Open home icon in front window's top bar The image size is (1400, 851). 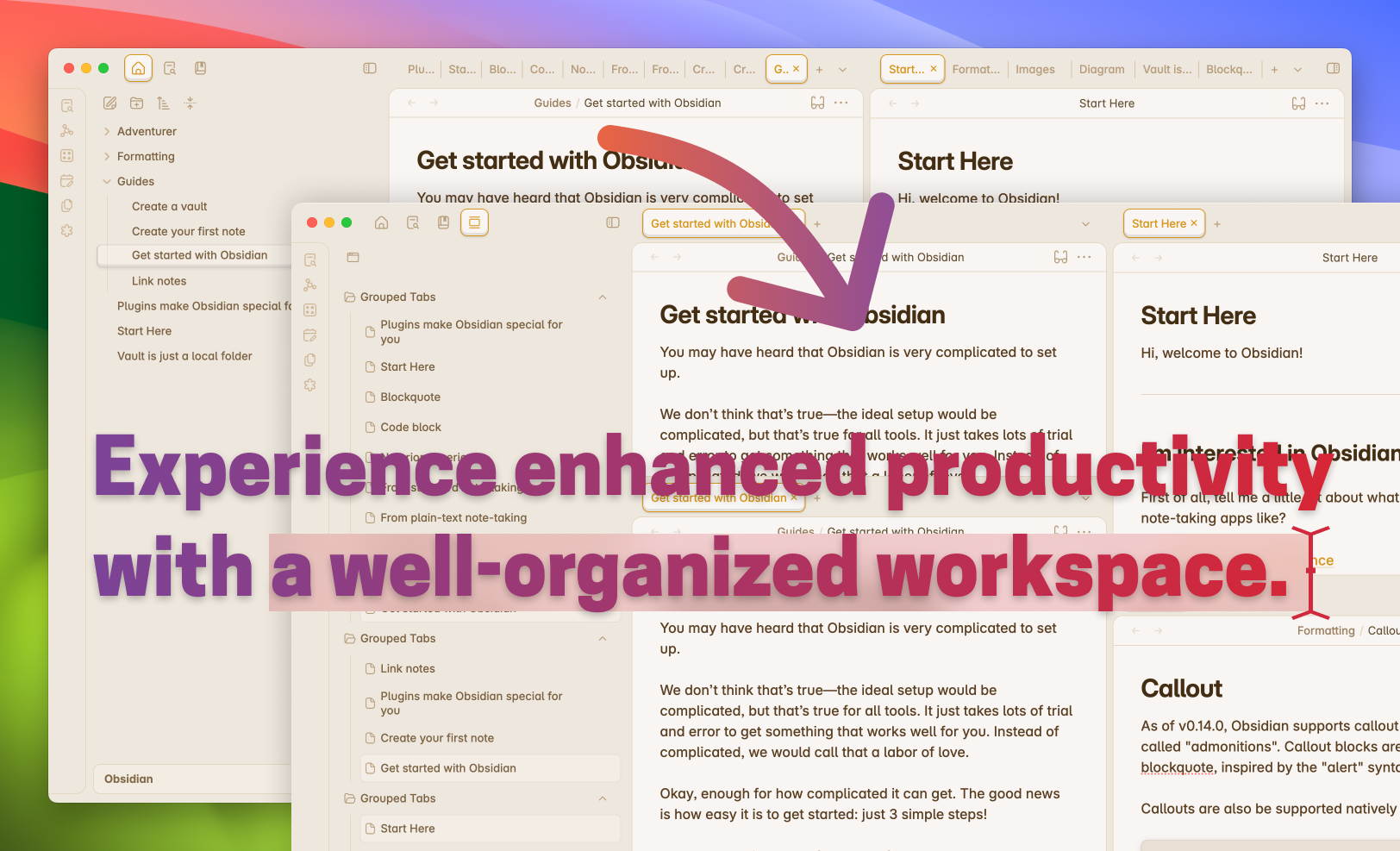(381, 222)
